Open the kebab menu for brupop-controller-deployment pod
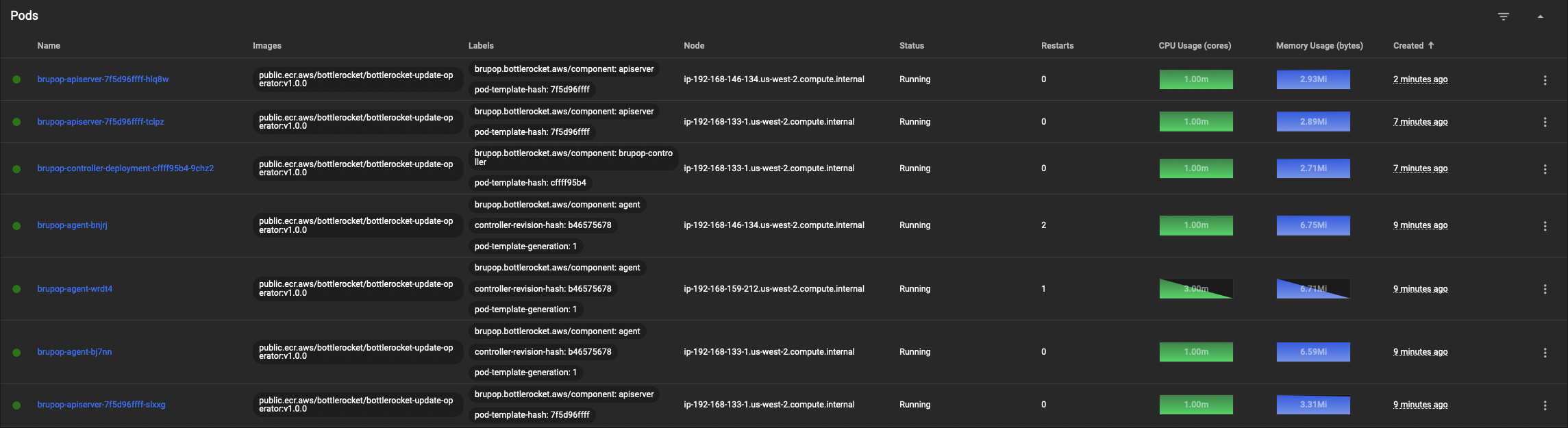The height and width of the screenshot is (428, 1568). pyautogui.click(x=1545, y=168)
